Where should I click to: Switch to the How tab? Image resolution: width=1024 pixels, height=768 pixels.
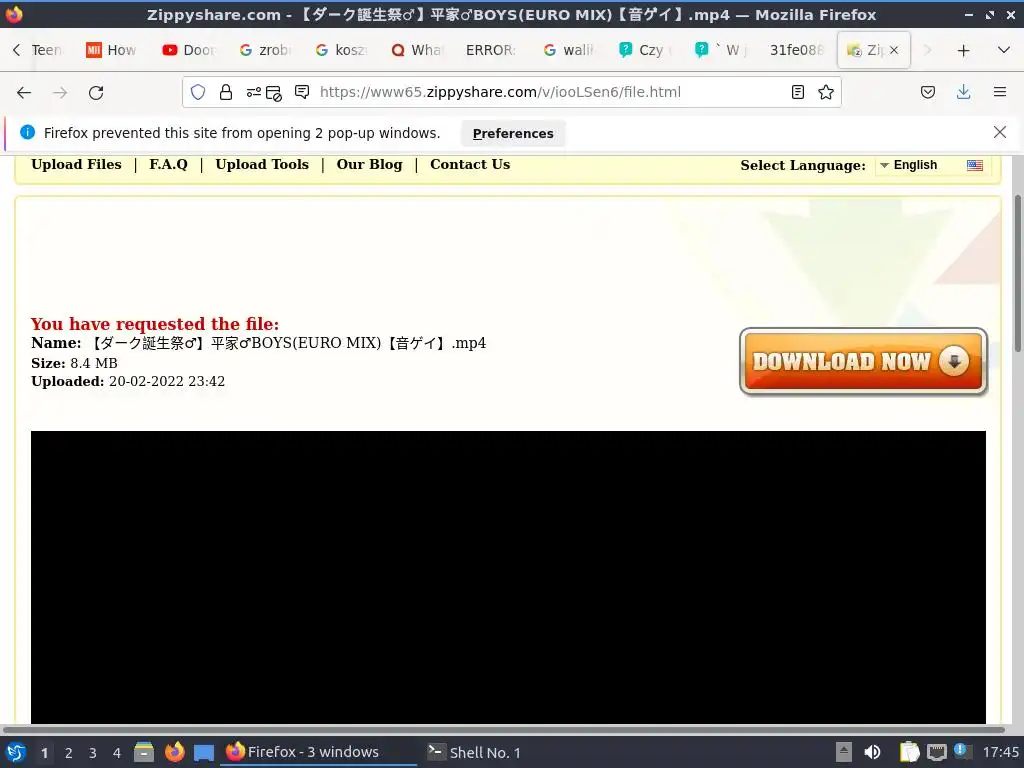coord(112,50)
